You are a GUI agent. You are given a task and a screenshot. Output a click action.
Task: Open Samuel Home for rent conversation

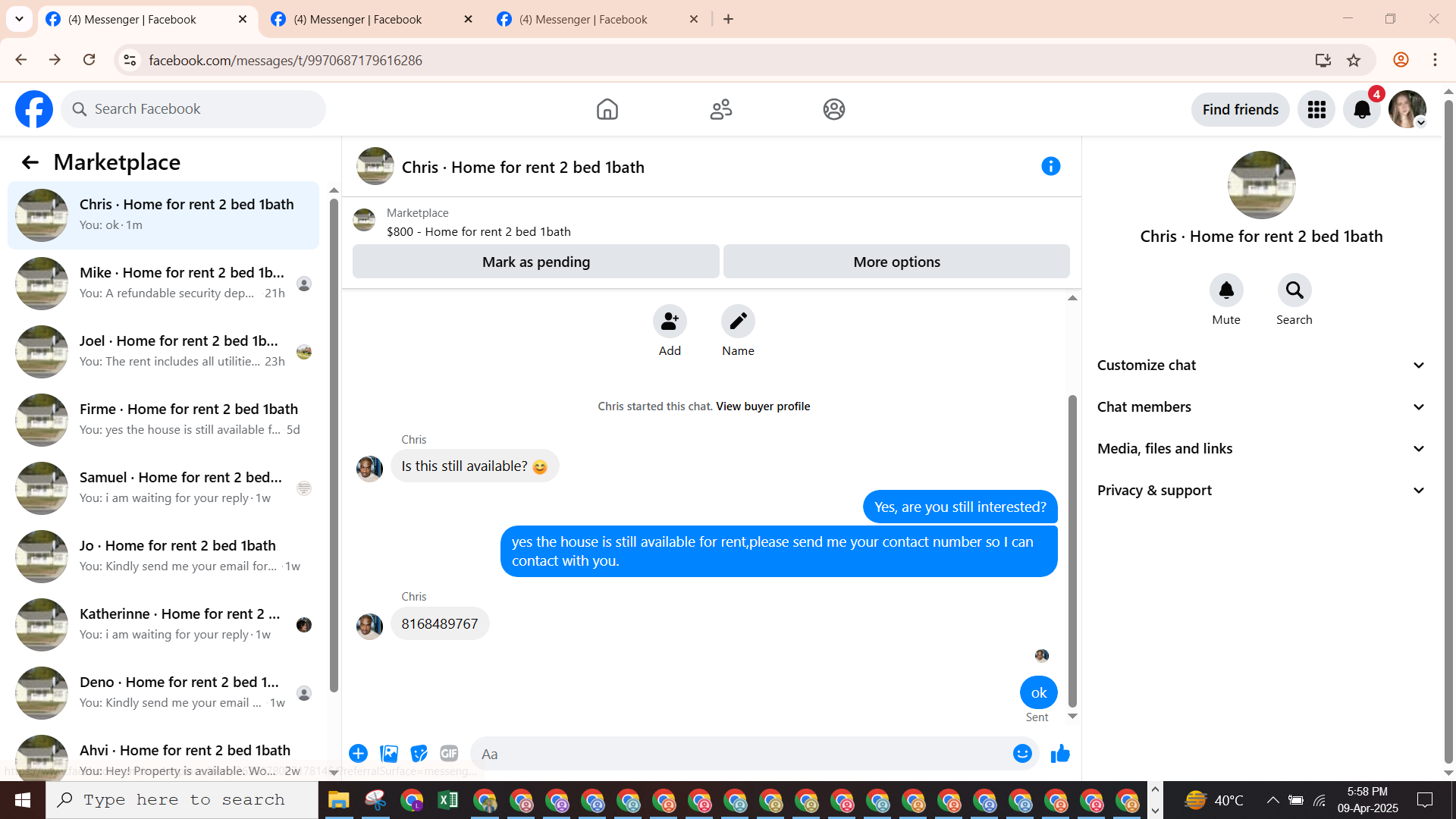point(163,488)
